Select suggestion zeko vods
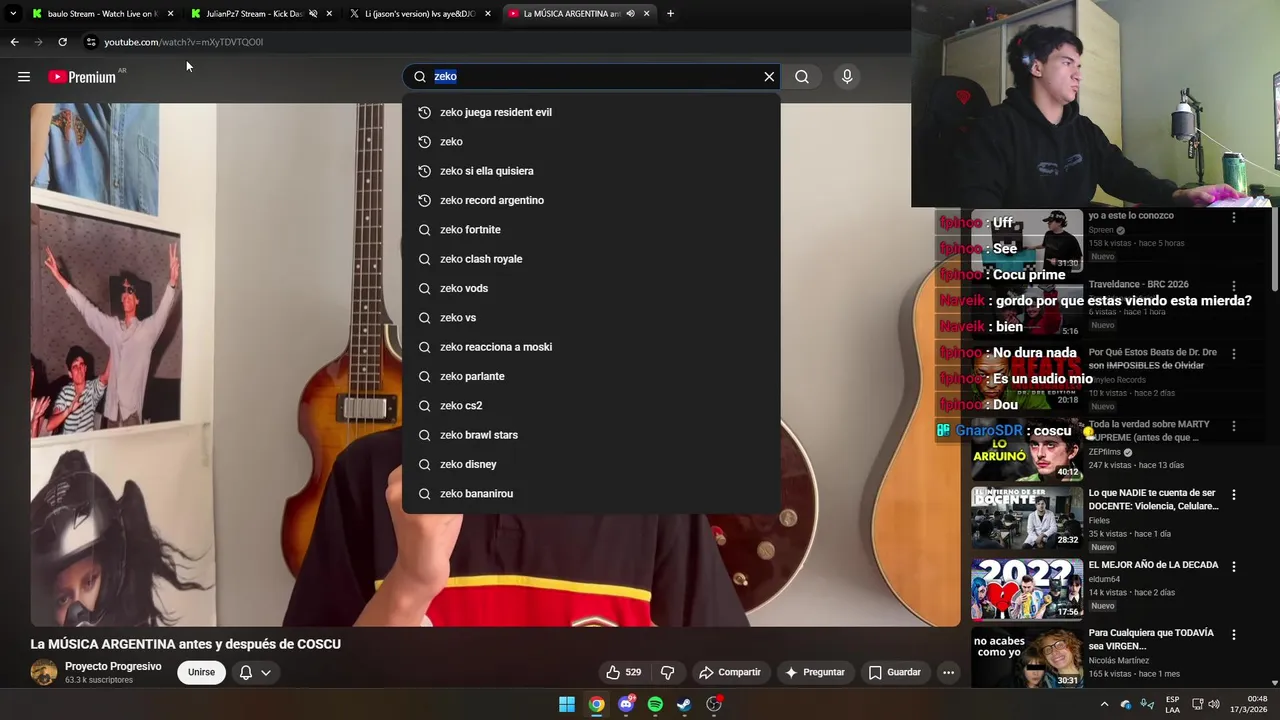This screenshot has width=1280, height=720. [x=591, y=288]
